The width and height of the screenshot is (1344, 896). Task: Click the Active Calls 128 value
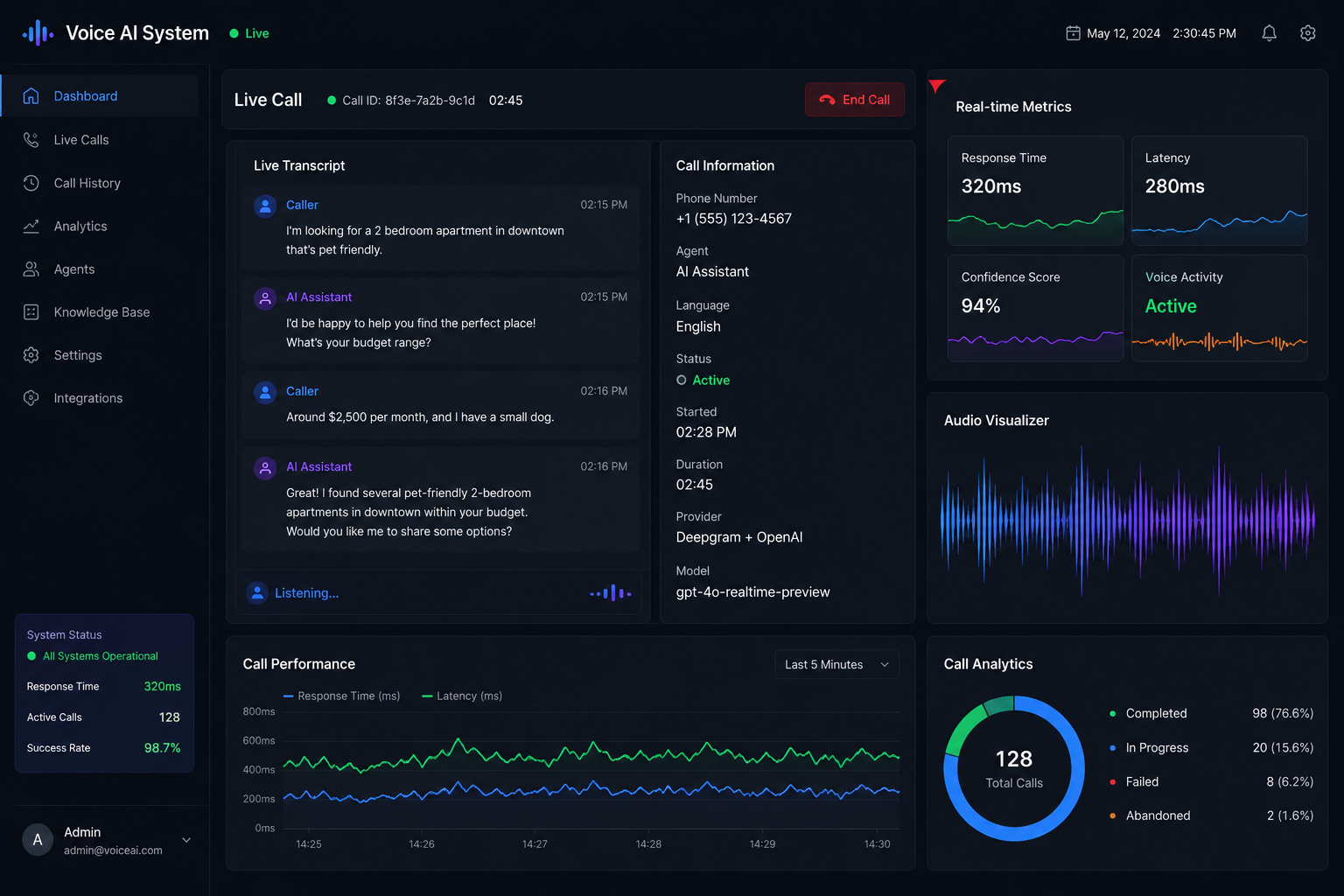coord(170,717)
